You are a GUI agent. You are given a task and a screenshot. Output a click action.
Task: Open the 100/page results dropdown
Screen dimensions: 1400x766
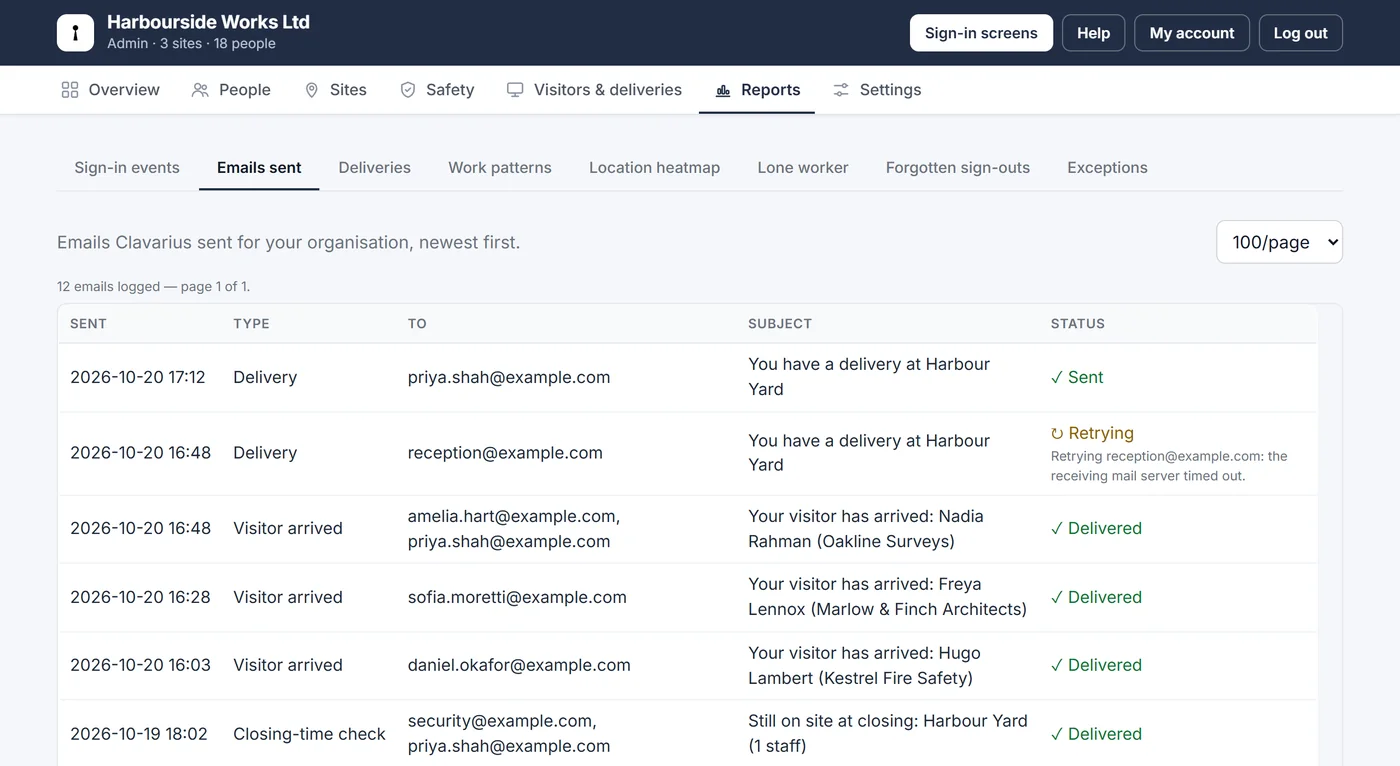click(x=1279, y=242)
